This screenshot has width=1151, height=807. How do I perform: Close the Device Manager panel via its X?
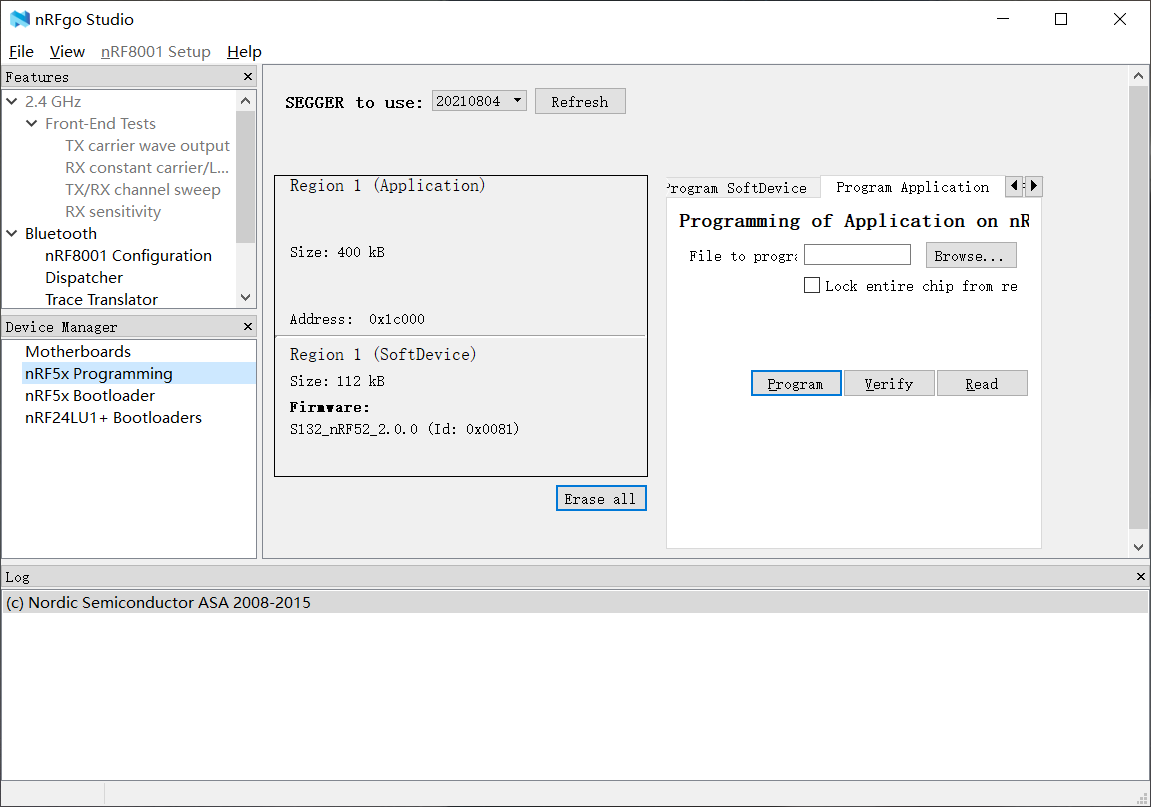pos(247,326)
